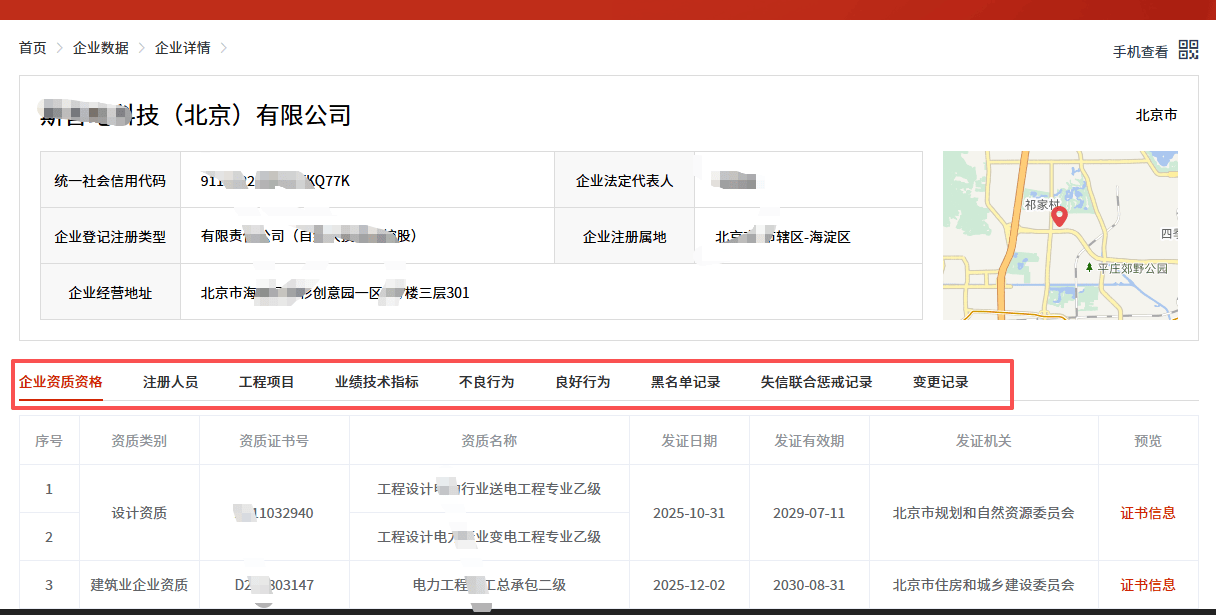Switch to the 注册人员 tab
Screen dimensions: 1216x615
[170, 382]
